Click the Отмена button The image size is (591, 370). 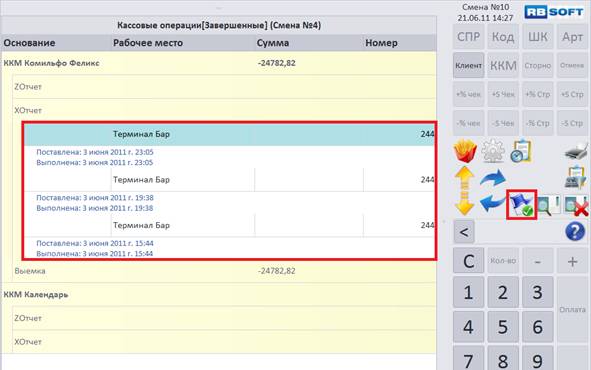pos(572,66)
